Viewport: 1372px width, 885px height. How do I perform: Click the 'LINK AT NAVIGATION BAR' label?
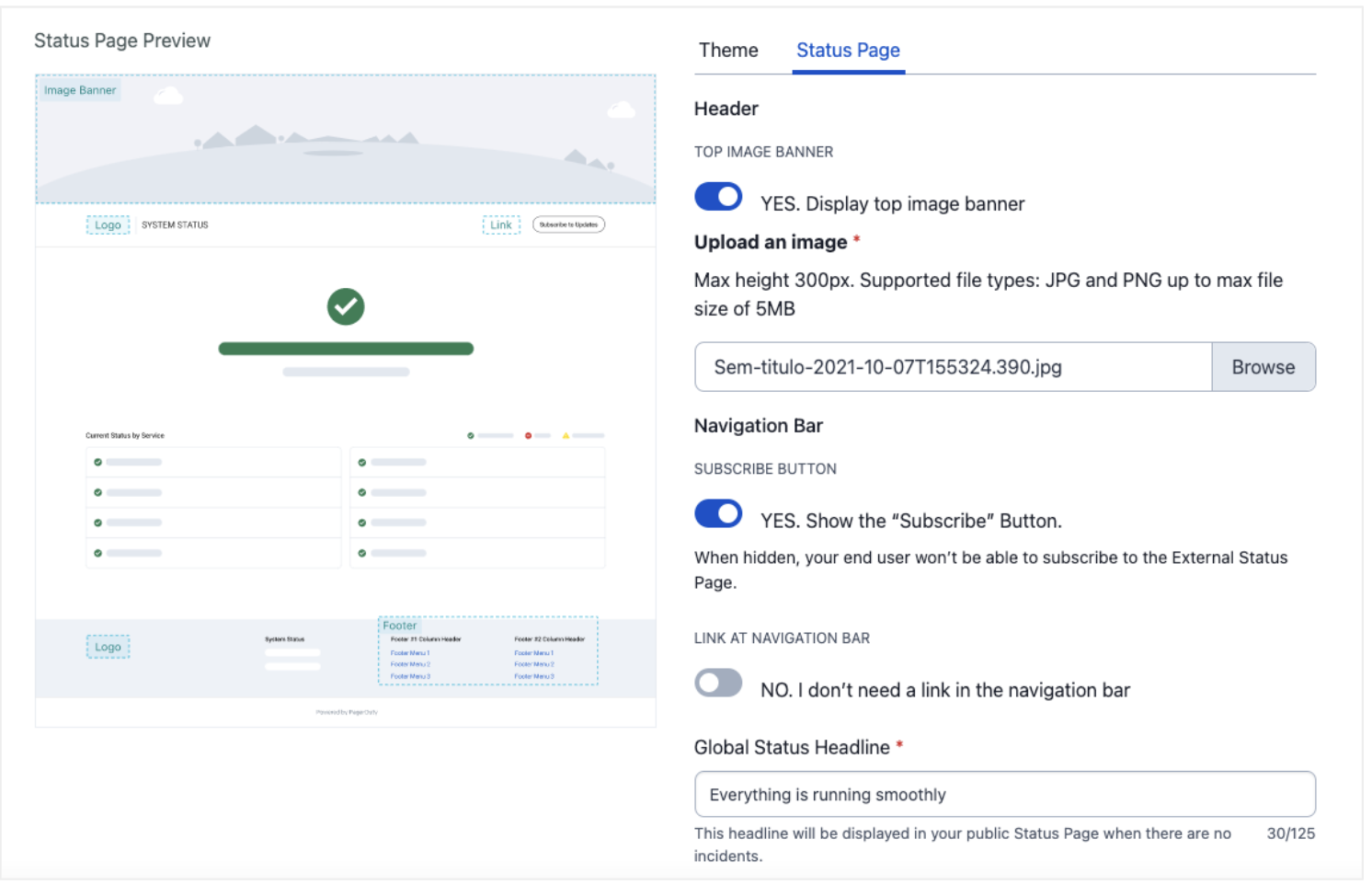click(782, 638)
